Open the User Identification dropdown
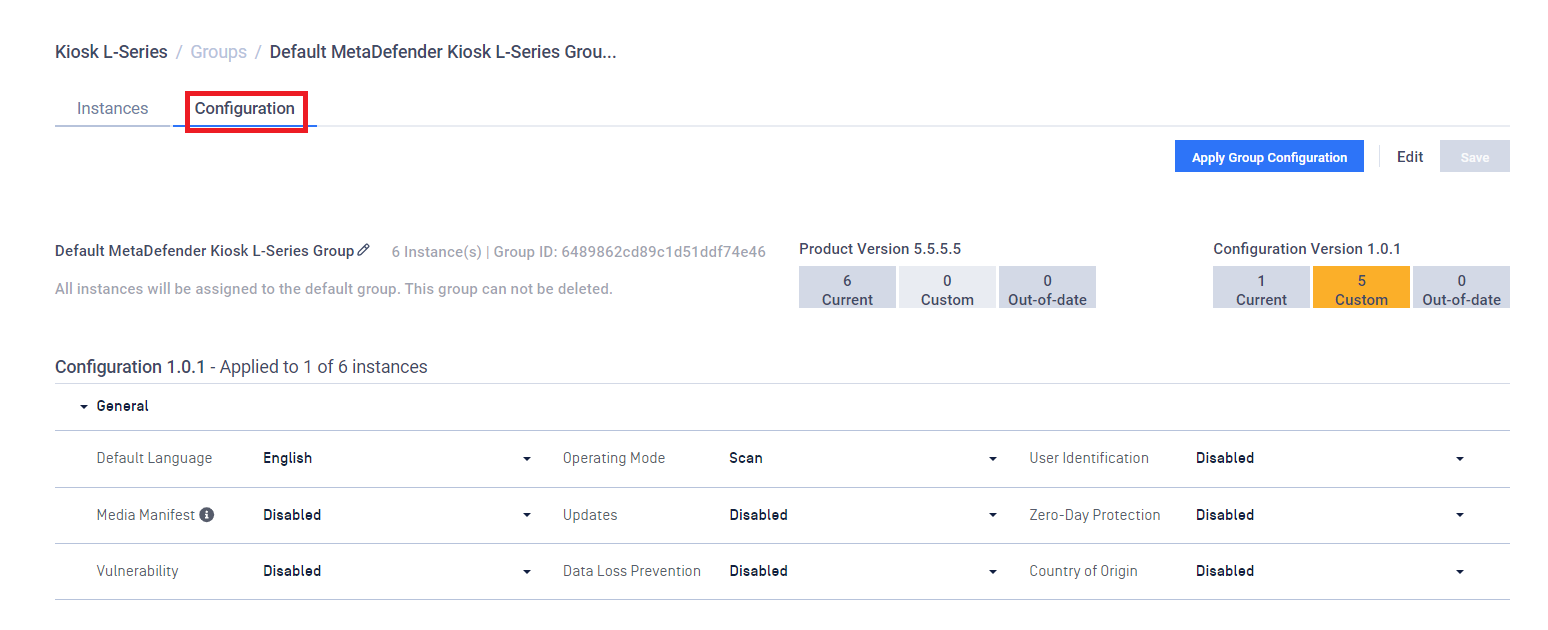The width and height of the screenshot is (1548, 630). pyautogui.click(x=1330, y=459)
